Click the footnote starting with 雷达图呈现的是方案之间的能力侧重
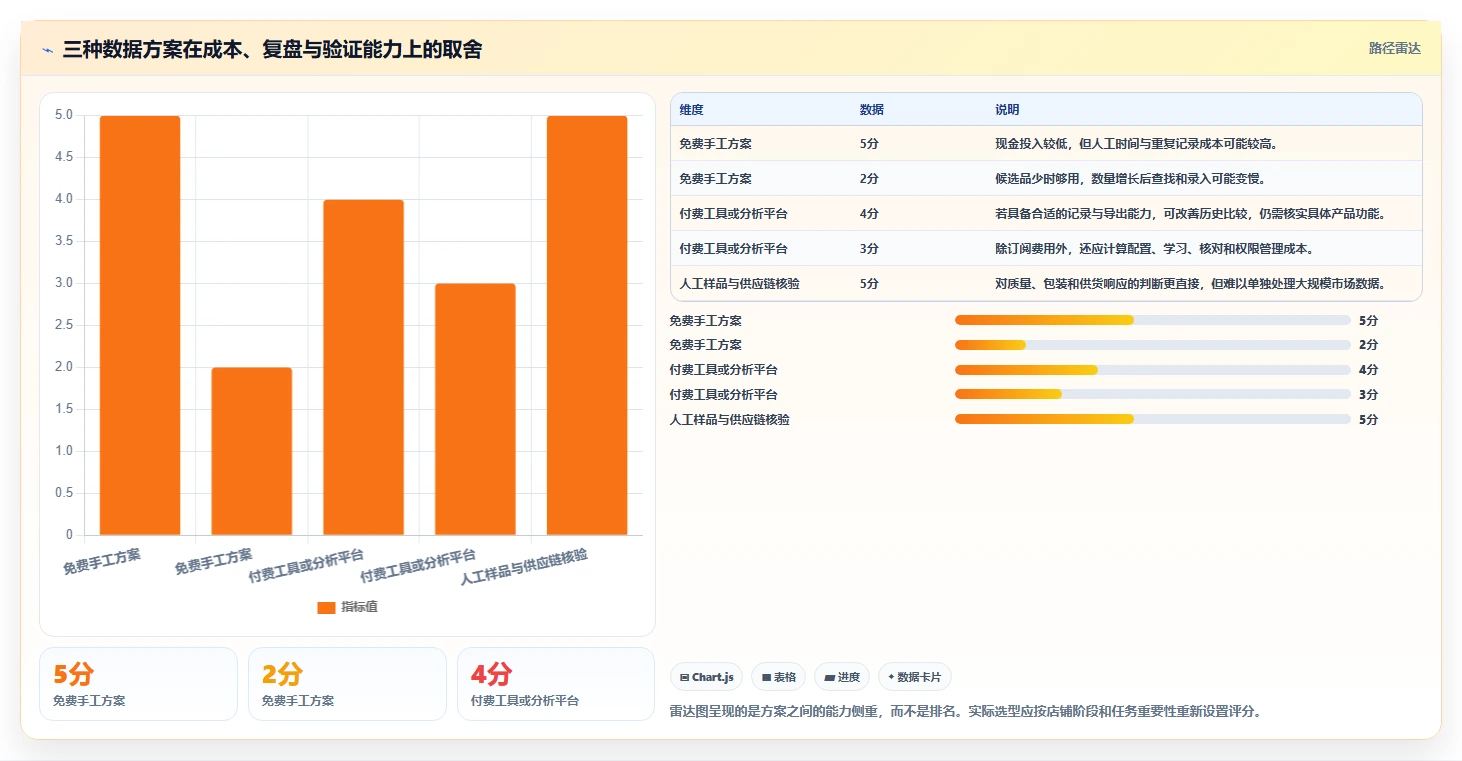Viewport: 1462px width, 761px height. point(966,712)
